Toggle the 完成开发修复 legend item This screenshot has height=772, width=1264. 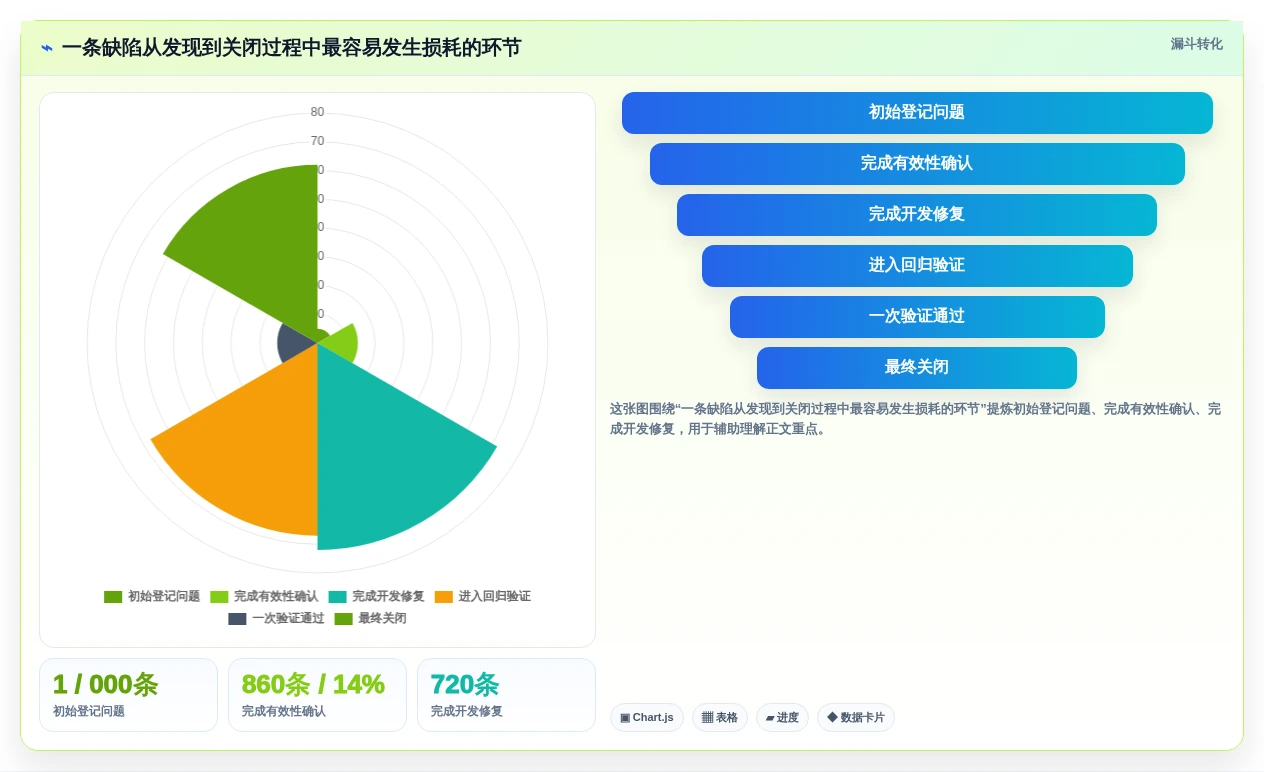click(376, 597)
